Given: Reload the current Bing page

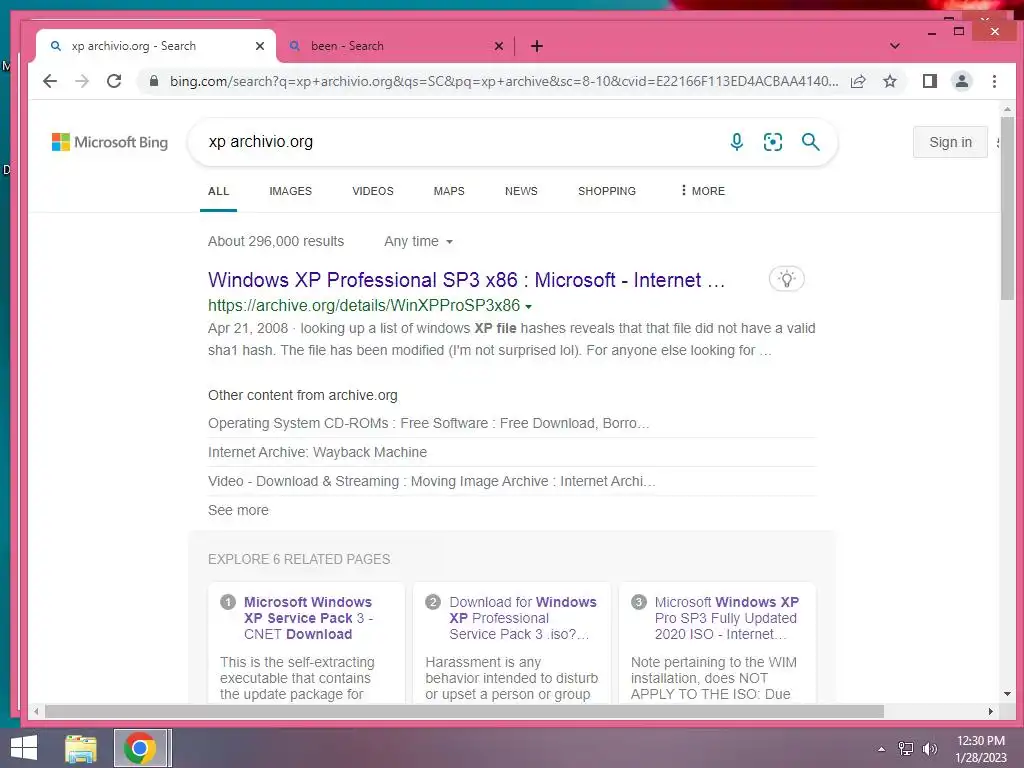Looking at the screenshot, I should pos(114,81).
